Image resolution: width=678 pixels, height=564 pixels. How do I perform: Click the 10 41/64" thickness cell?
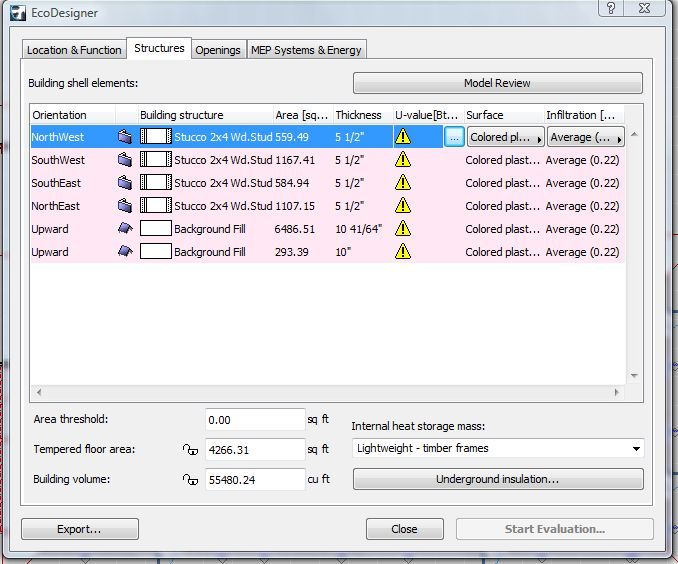click(358, 229)
